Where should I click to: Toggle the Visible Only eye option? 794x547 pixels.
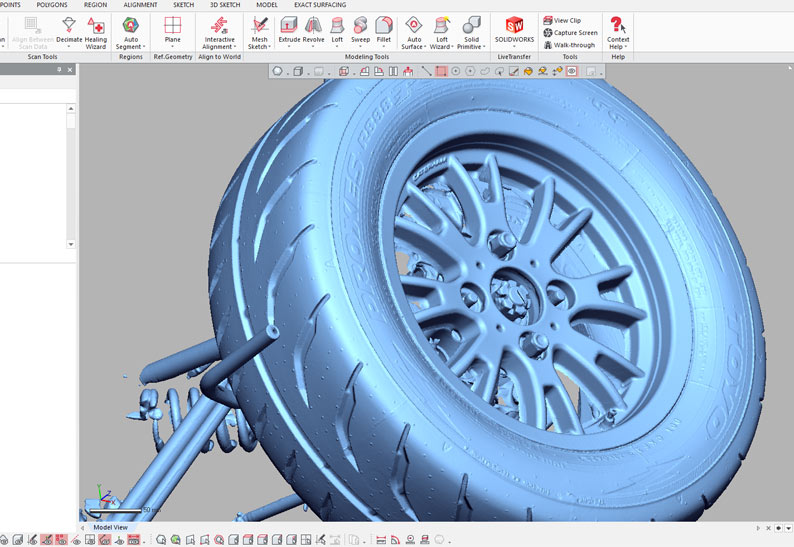[x=572, y=71]
